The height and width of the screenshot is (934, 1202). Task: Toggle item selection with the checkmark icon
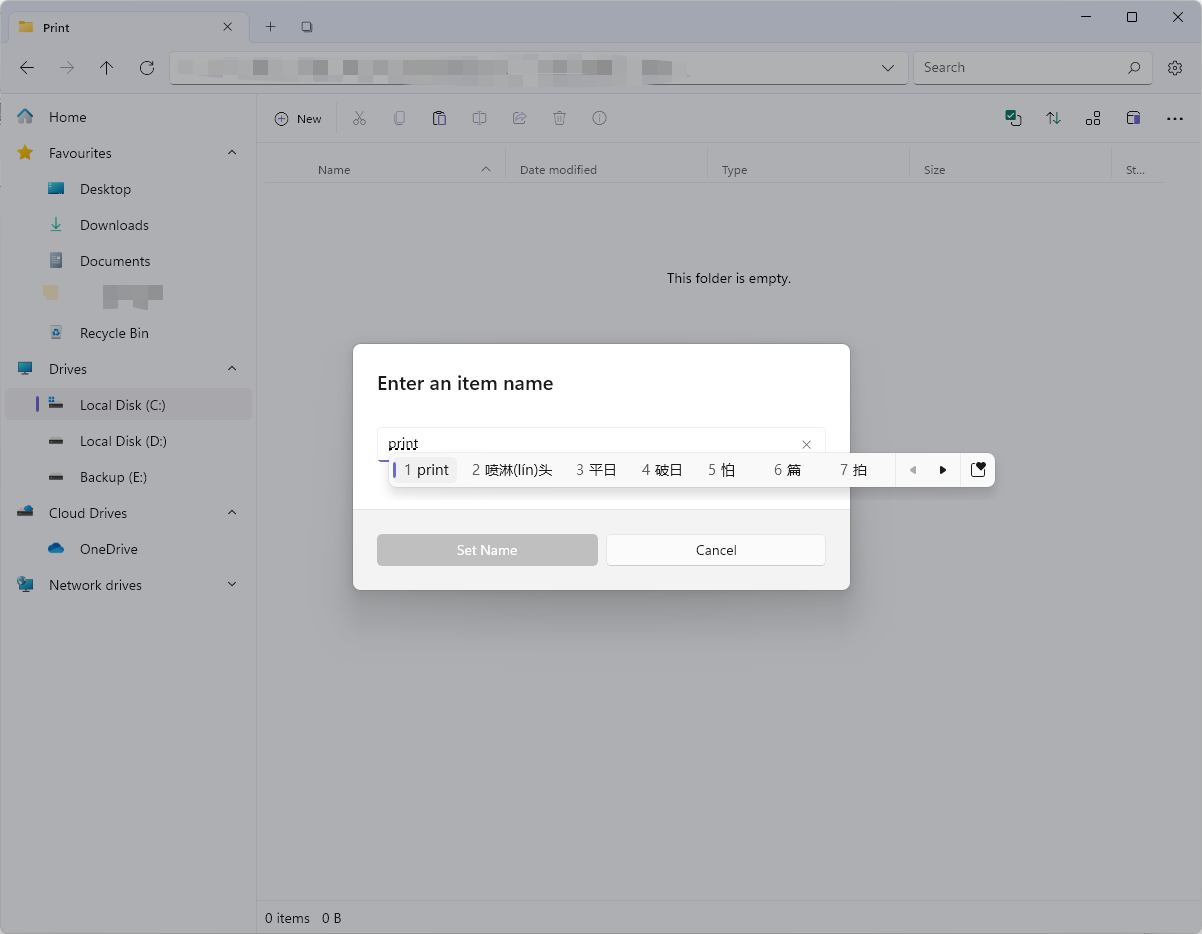(1013, 118)
